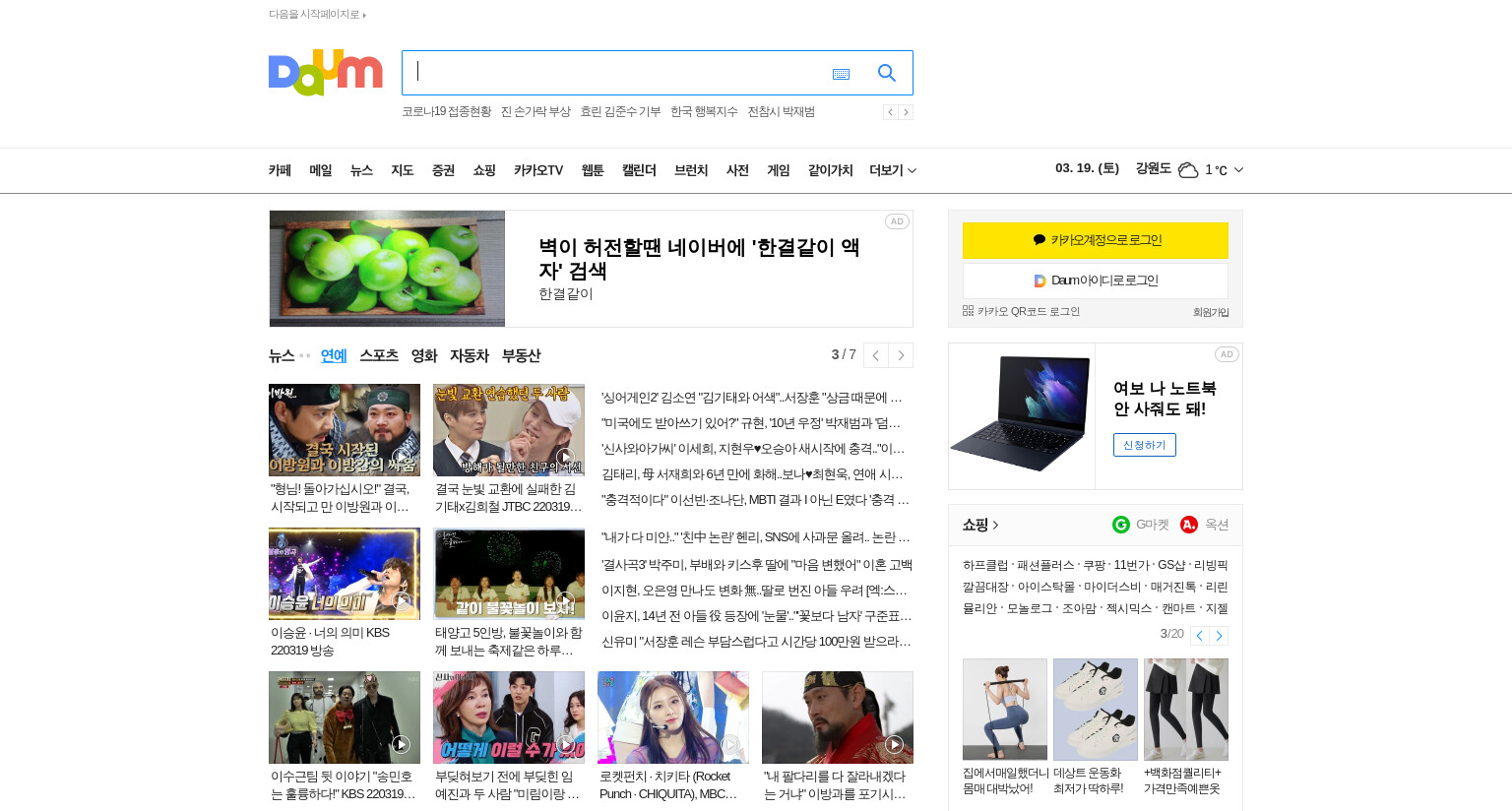This screenshot has height=811, width=1512.
Task: Click the cloudy weather icon
Action: pyautogui.click(x=1188, y=170)
